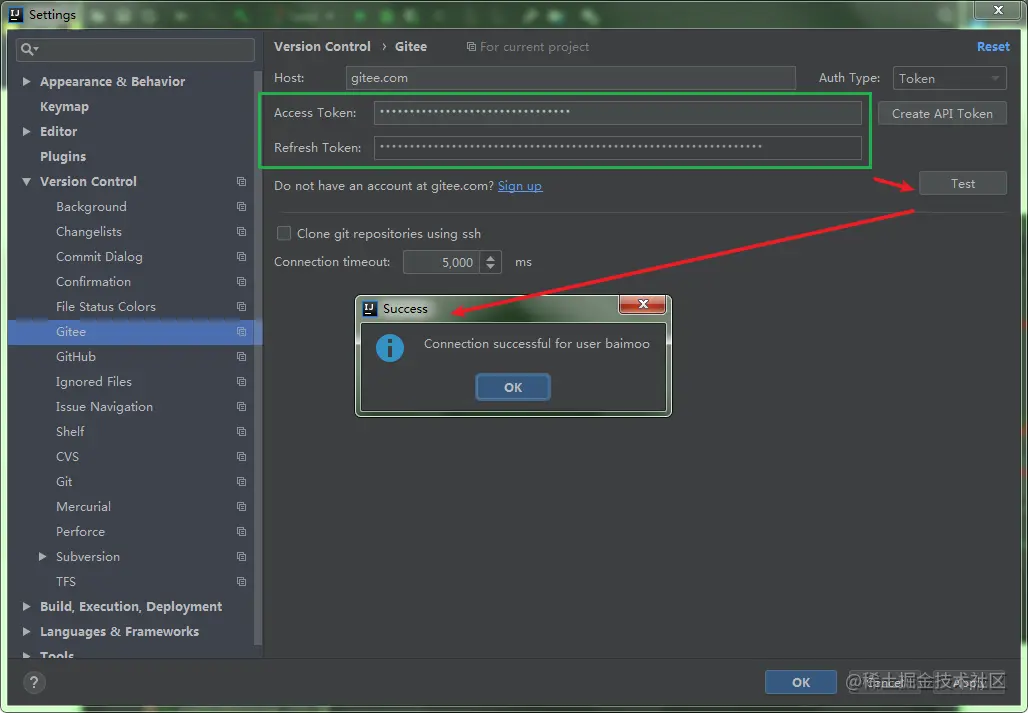Click the help question mark icon
Viewport: 1028px width, 713px height.
34,683
